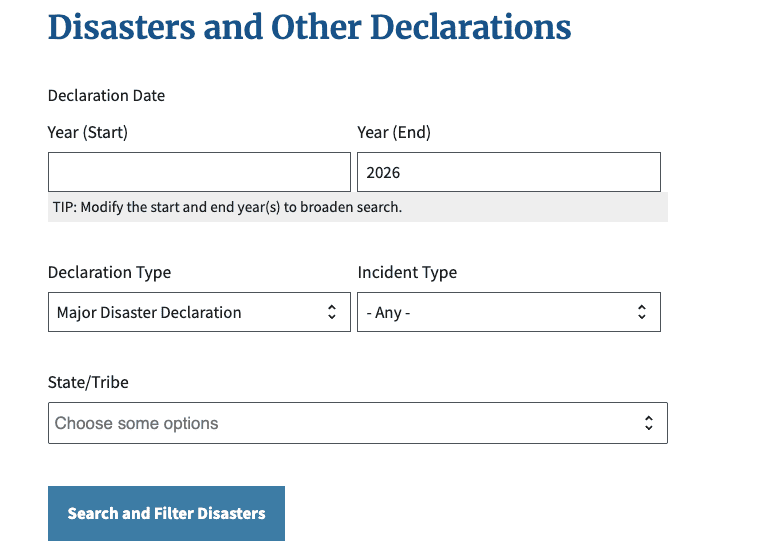Click the Incident Type up-down arrow icon
Screen dimensions: 761x559
click(x=642, y=312)
